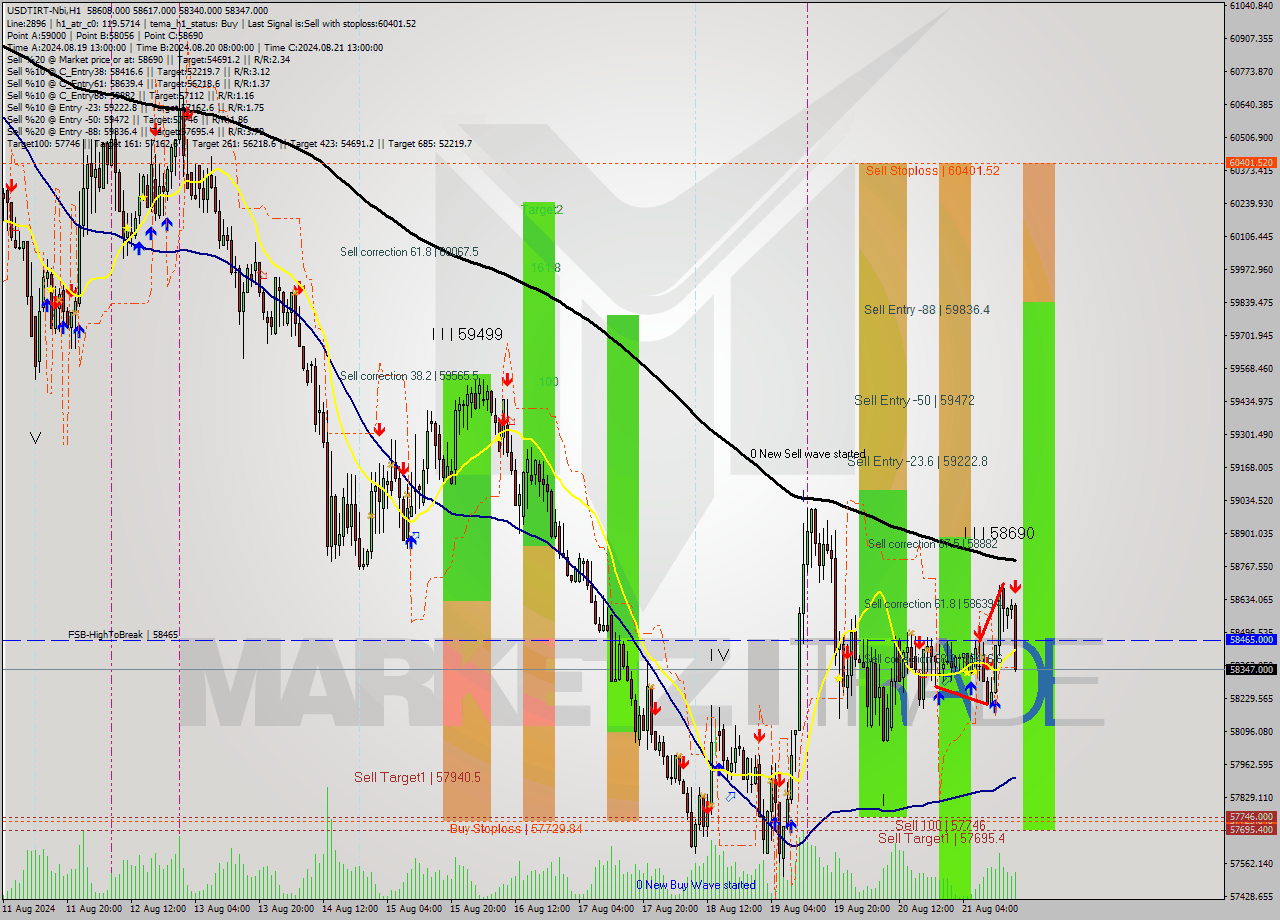Click the '15 Aug 20:00' time label
Screen dimensions: 1280x920
point(478,909)
